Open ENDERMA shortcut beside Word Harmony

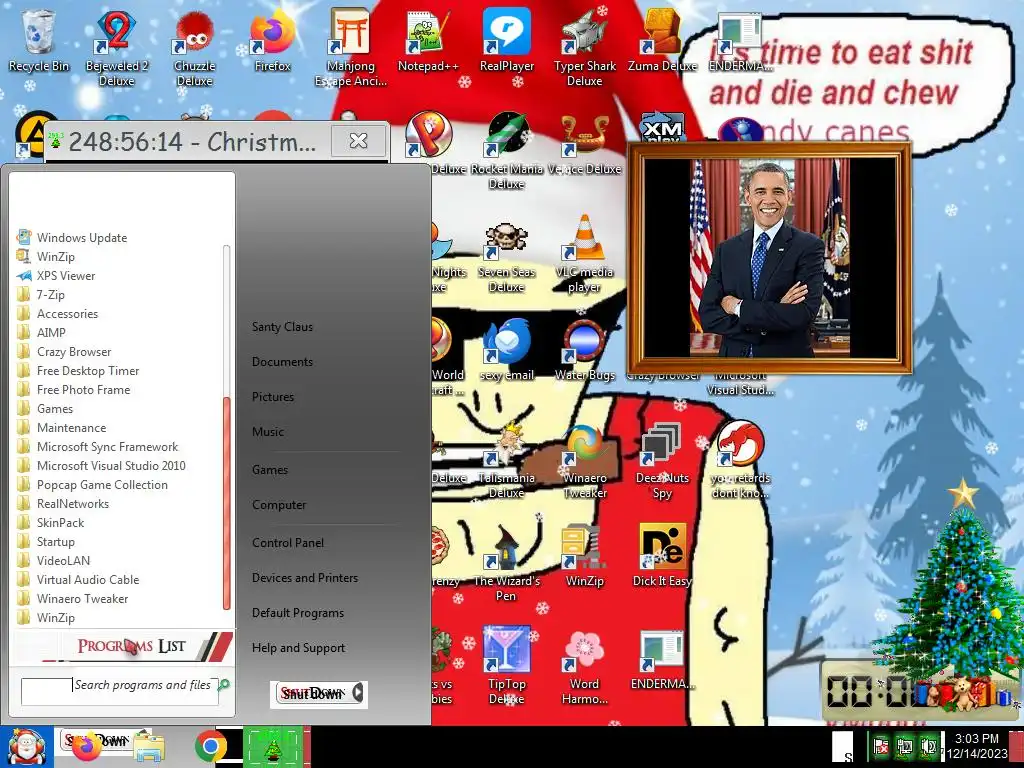(x=662, y=660)
